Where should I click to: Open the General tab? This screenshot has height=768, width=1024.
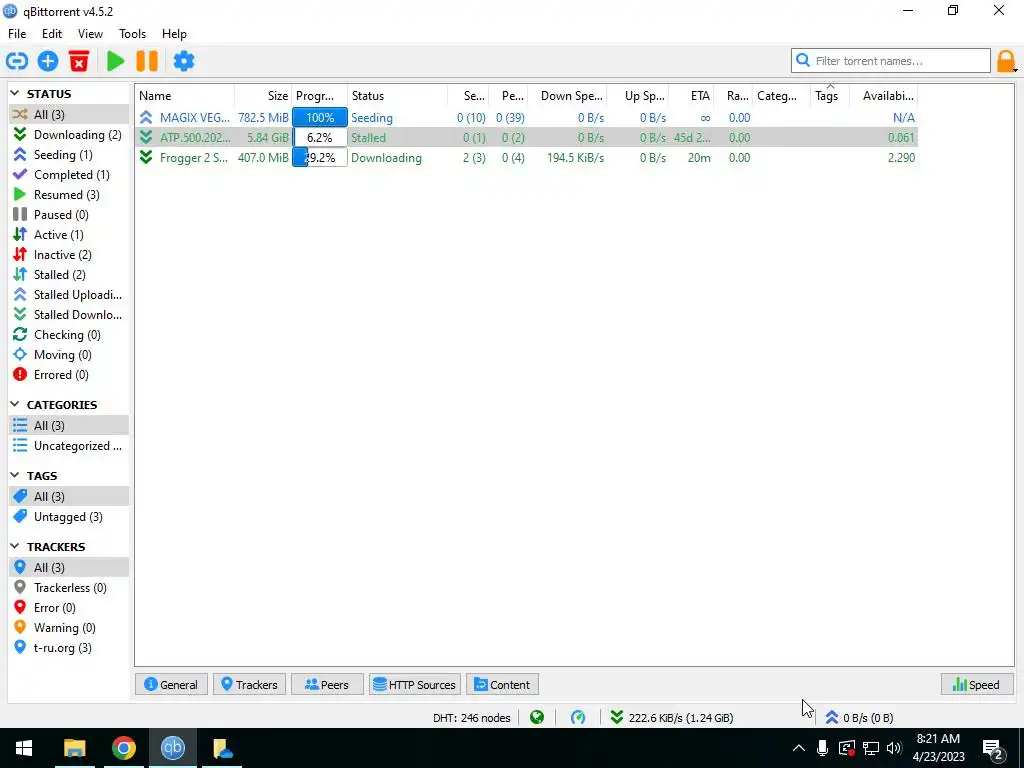(171, 684)
